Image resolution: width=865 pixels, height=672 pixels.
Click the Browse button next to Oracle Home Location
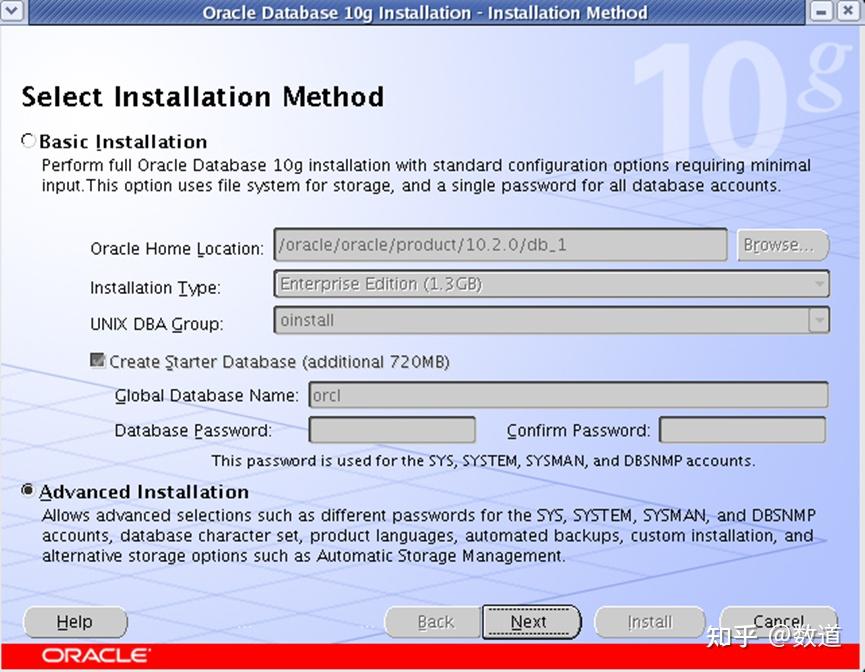pos(783,245)
